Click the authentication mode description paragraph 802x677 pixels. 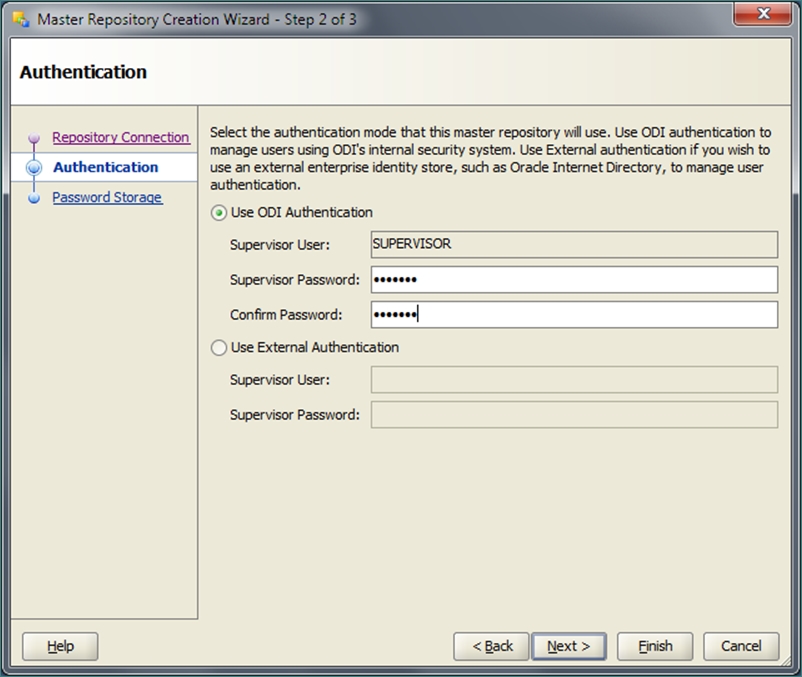pyautogui.click(x=490, y=159)
